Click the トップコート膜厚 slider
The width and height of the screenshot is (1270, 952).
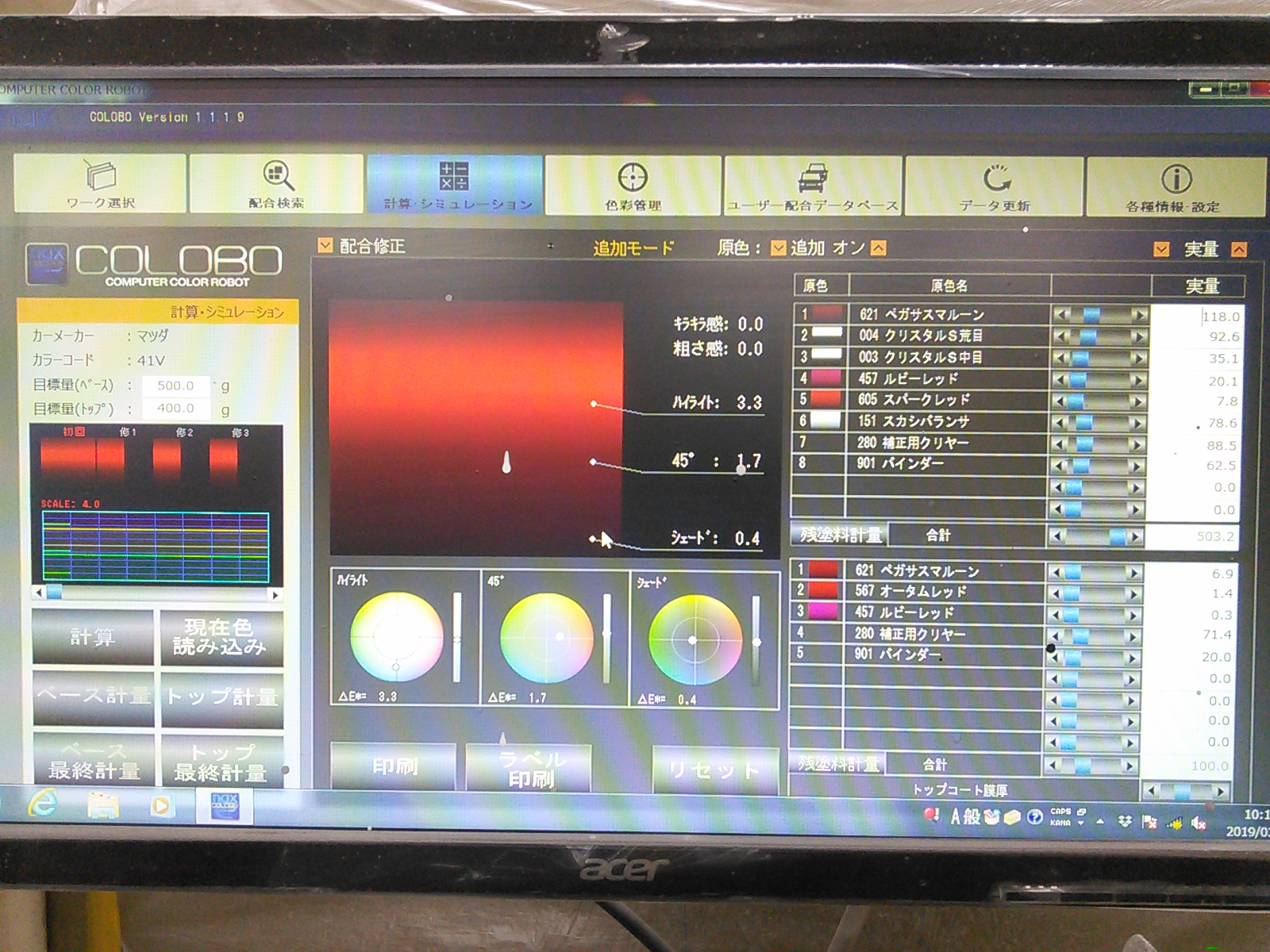coord(1187,791)
